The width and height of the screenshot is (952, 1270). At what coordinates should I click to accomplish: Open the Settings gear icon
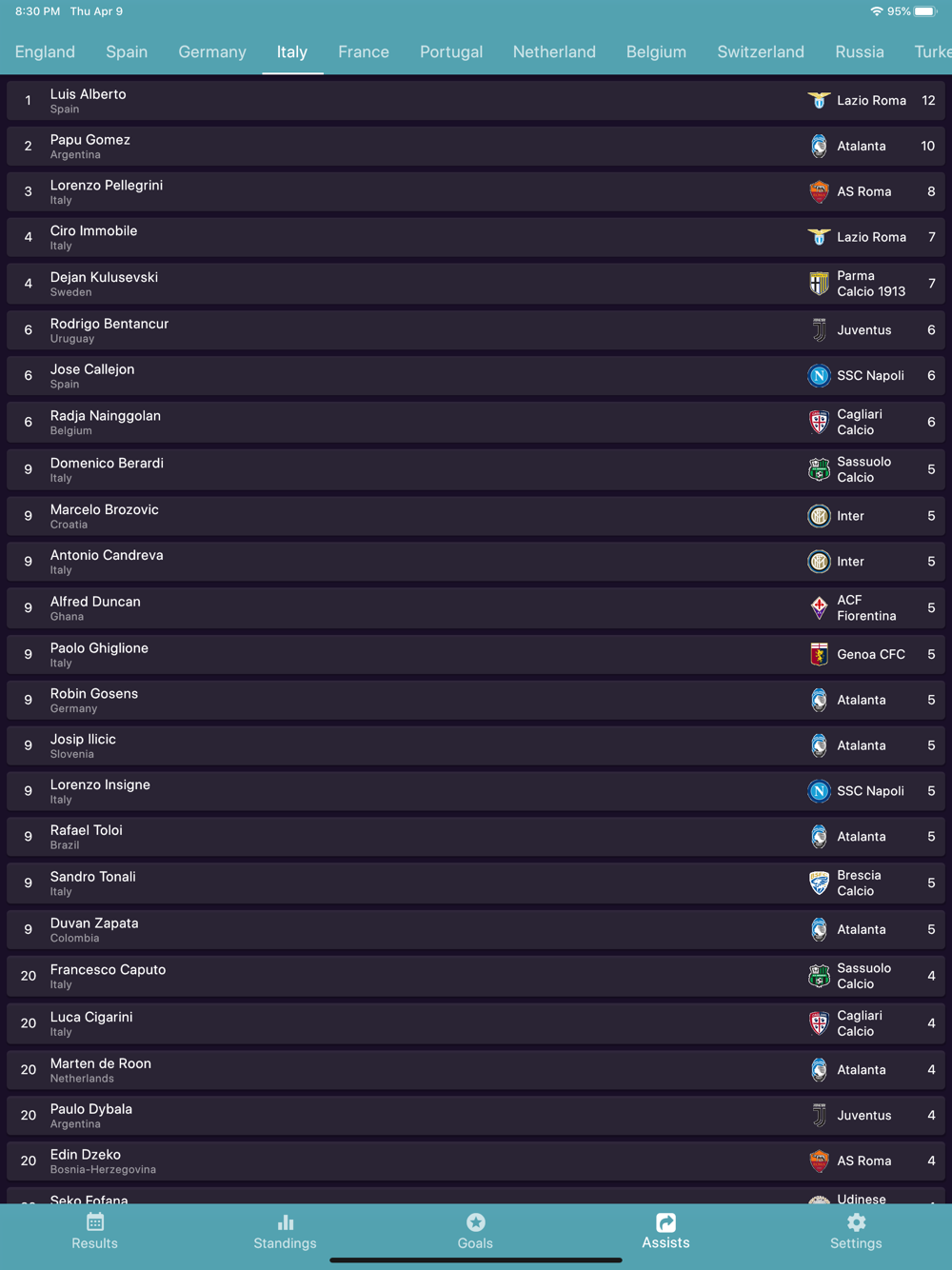856,1221
